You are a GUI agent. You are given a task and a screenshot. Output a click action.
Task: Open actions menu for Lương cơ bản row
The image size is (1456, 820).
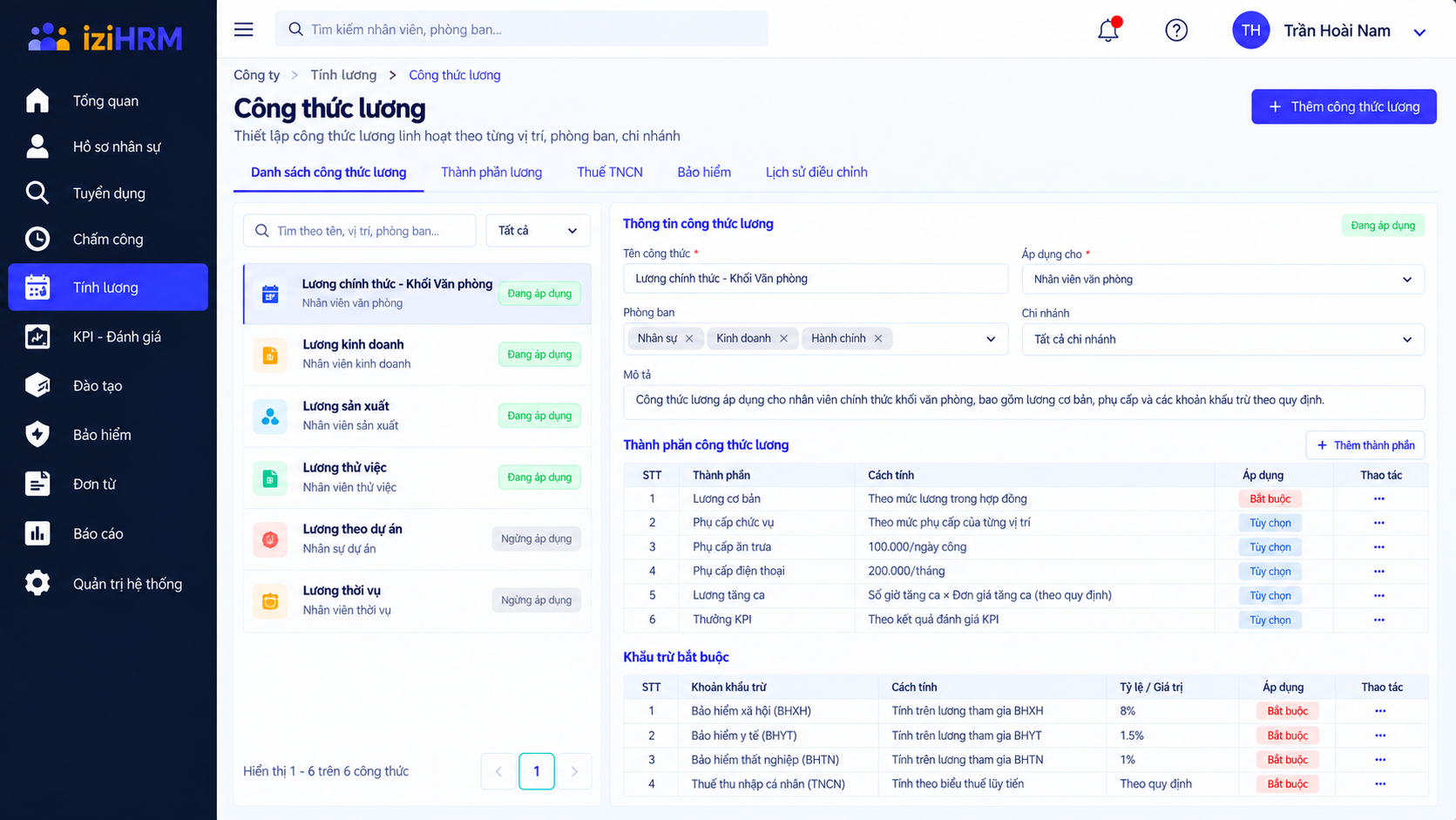tap(1378, 498)
